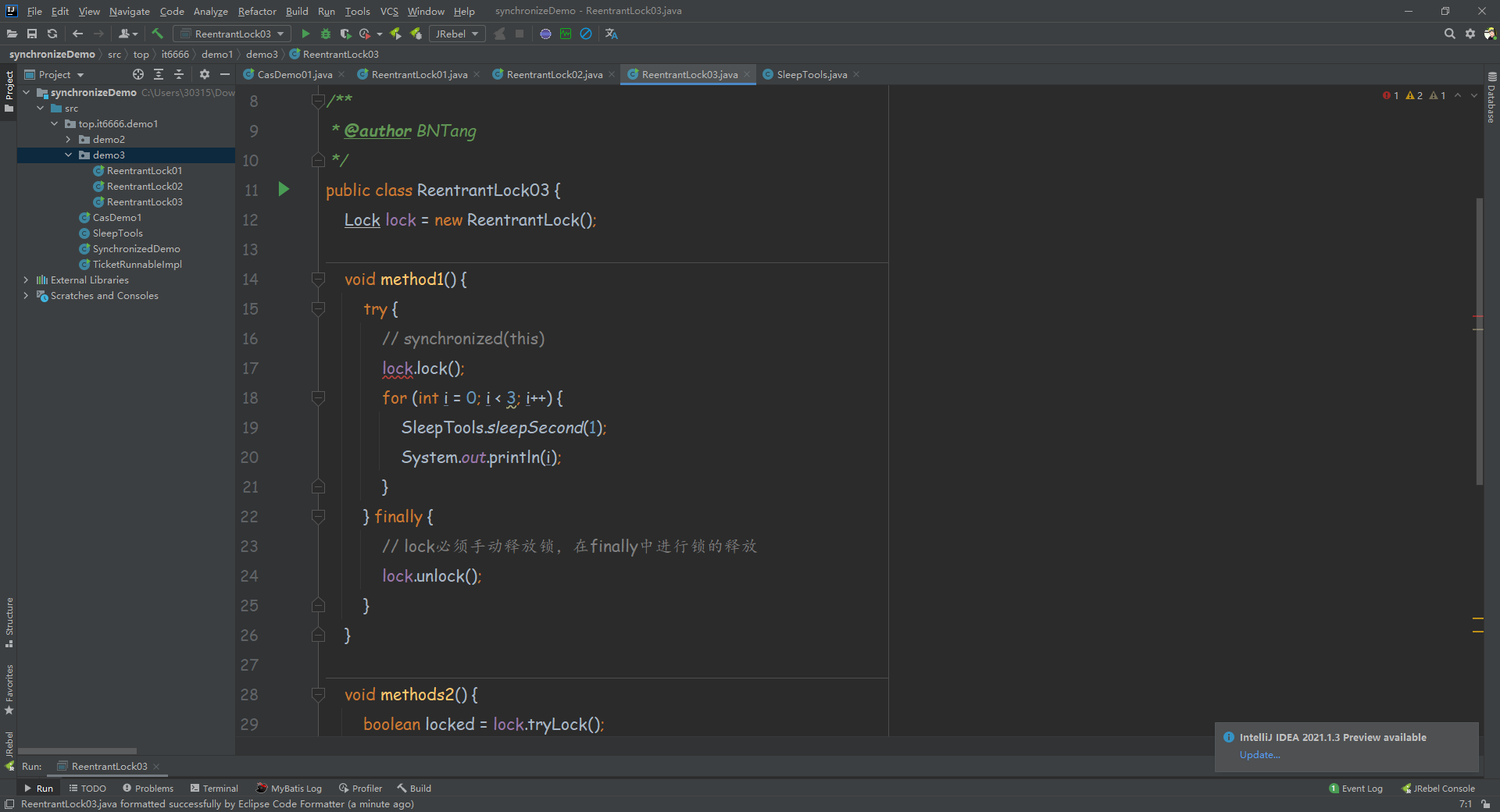Locate current file with crosshair icon
This screenshot has height=812, width=1500.
point(138,74)
